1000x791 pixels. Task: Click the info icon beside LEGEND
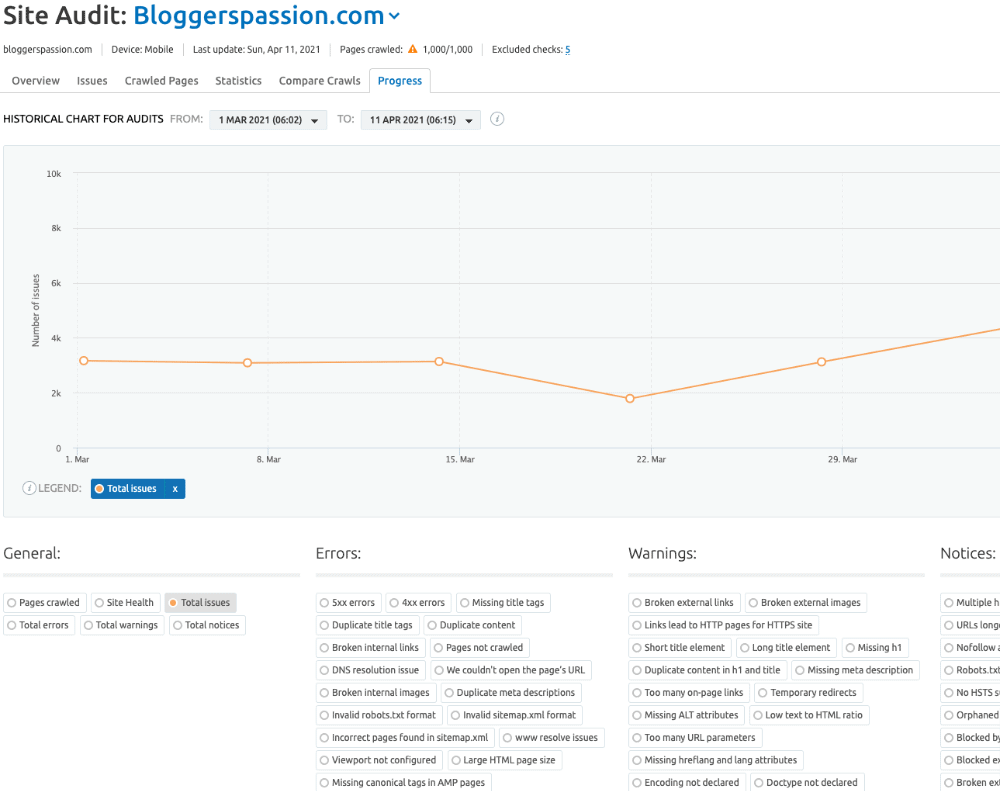click(x=29, y=489)
